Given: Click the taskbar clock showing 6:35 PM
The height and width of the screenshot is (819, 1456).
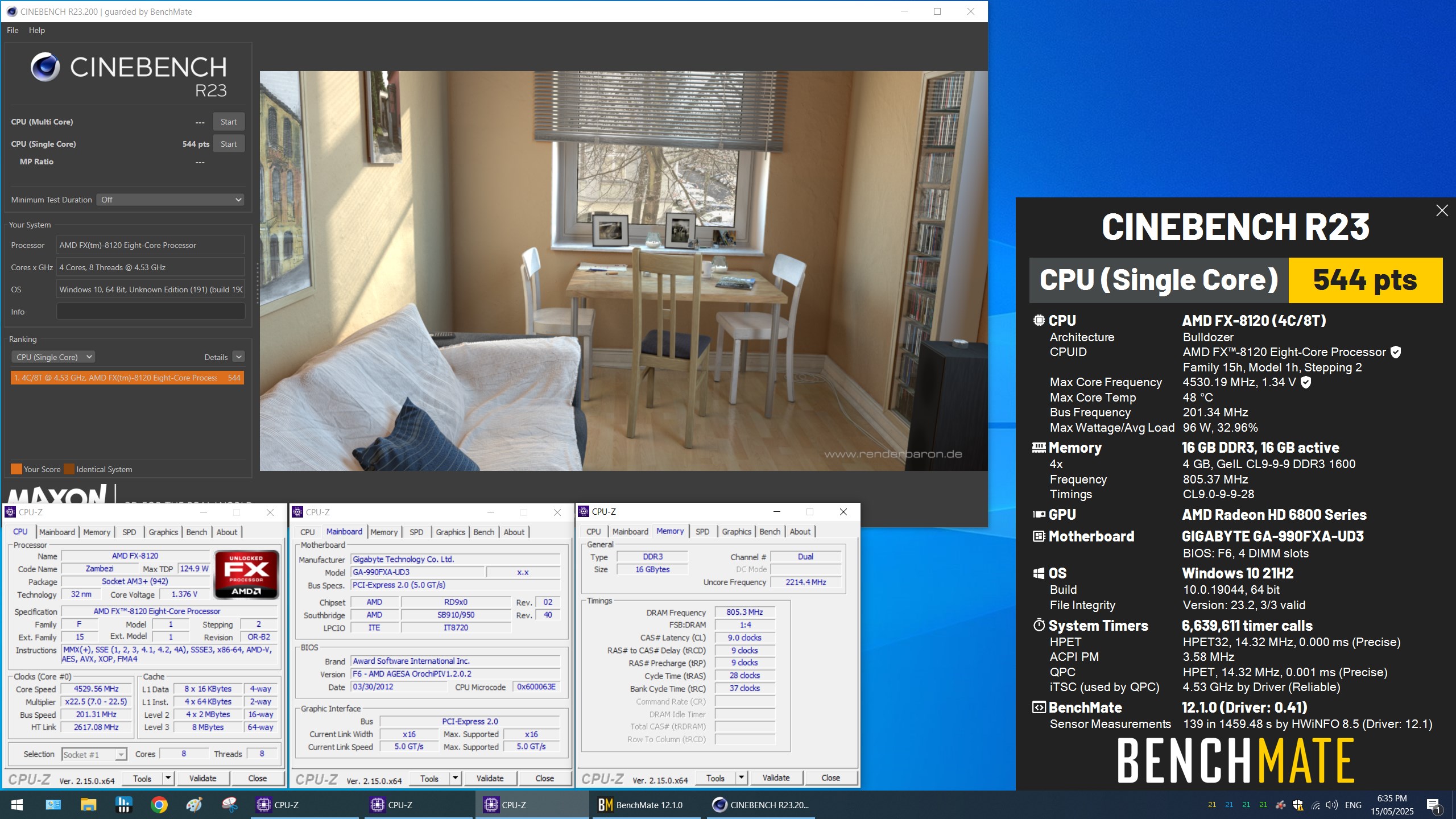Looking at the screenshot, I should pyautogui.click(x=1392, y=805).
